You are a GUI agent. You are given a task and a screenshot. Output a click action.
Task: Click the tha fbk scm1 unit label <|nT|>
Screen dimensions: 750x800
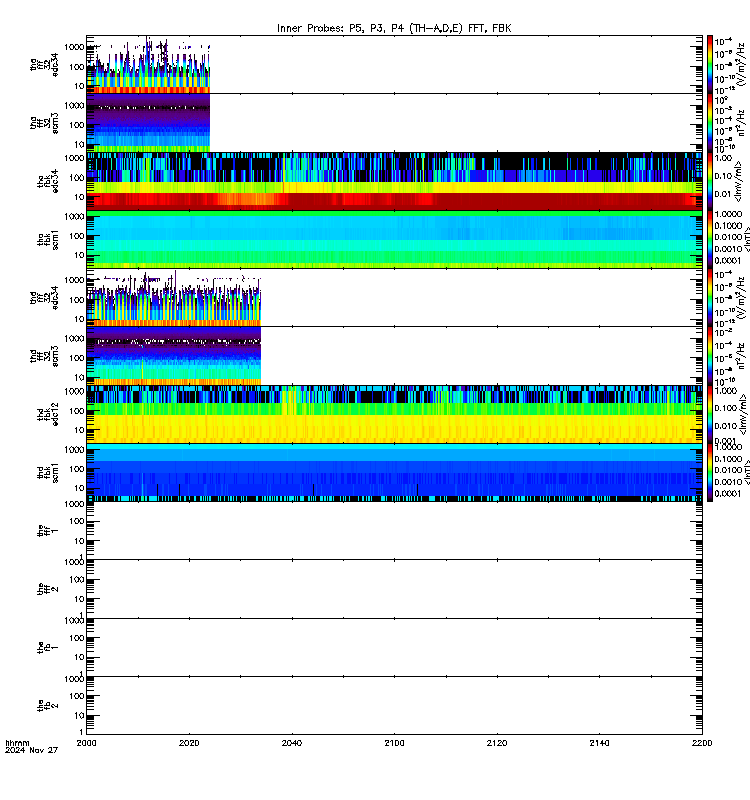point(746,239)
